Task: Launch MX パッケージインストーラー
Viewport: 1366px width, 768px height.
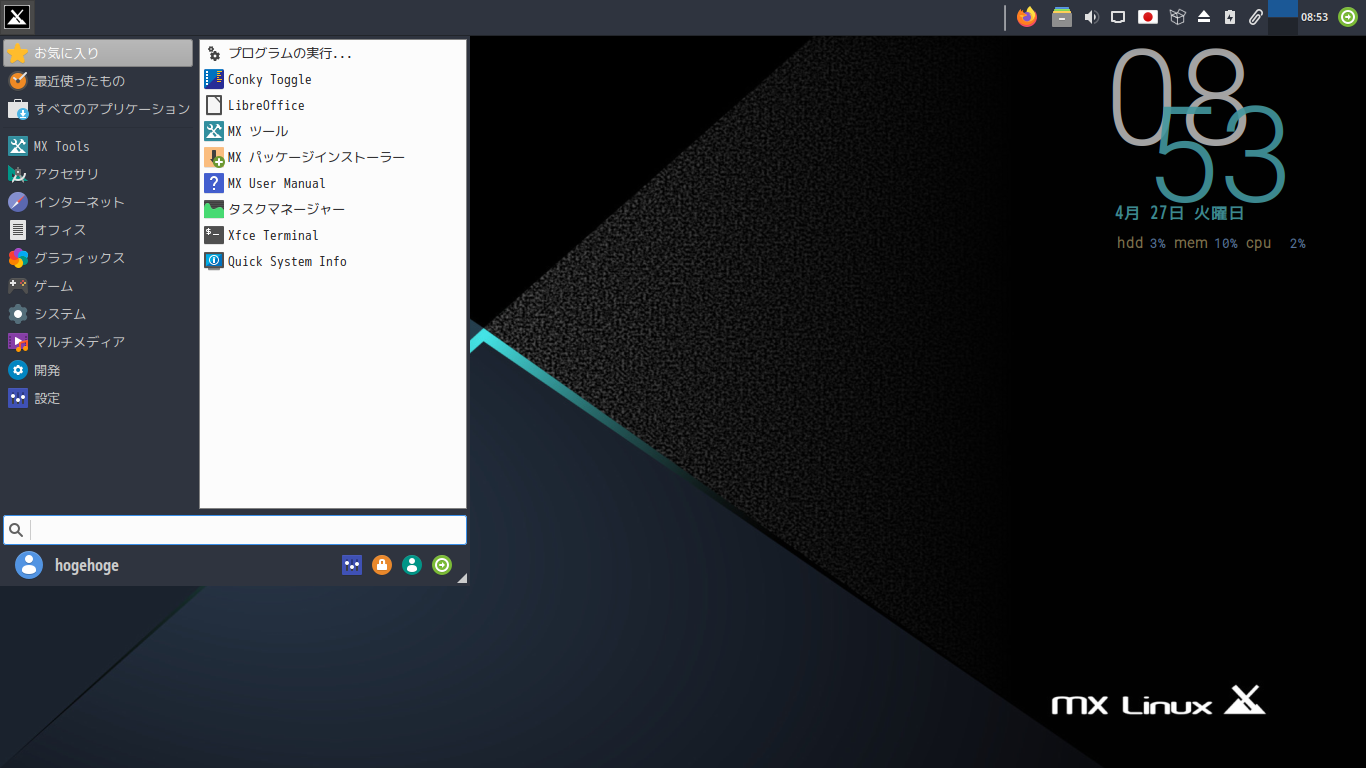Action: point(333,157)
